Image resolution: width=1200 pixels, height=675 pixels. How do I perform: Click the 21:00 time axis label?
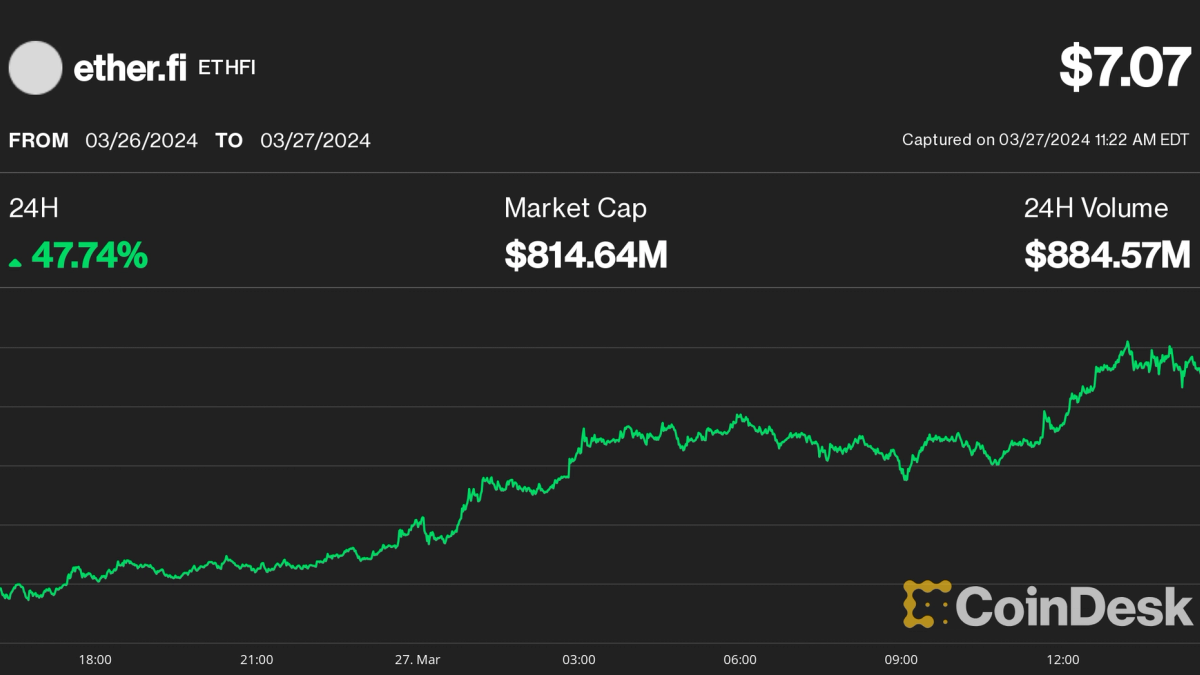coord(257,660)
